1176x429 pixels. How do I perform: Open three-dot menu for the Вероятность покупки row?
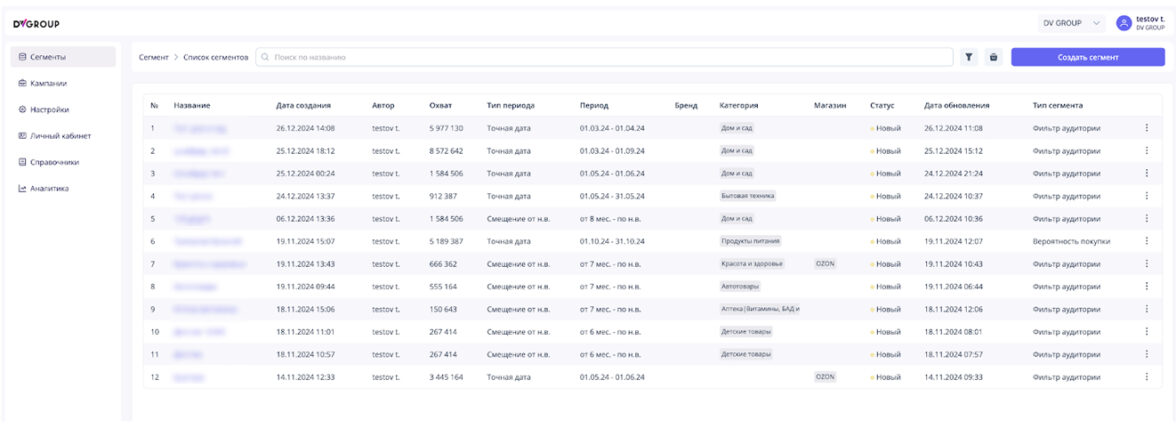(x=1146, y=241)
